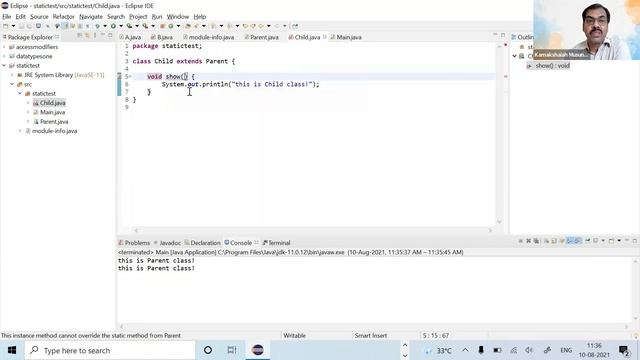This screenshot has height=360, width=640.
Task: Click the Save All toolbar icon
Action: (x=29, y=26)
